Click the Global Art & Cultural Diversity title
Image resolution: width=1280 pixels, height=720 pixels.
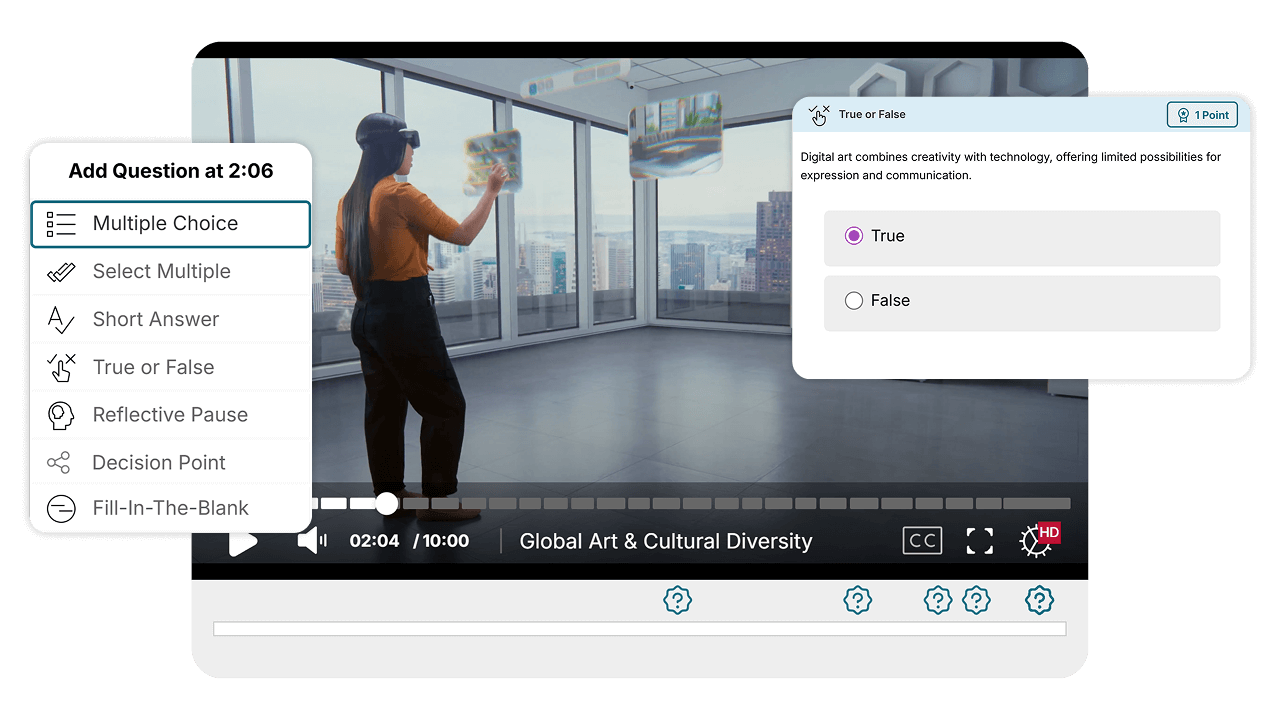click(665, 541)
